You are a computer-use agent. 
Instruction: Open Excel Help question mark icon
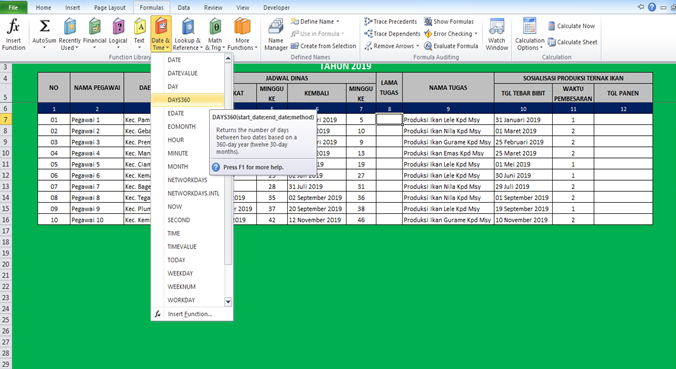click(652, 7)
